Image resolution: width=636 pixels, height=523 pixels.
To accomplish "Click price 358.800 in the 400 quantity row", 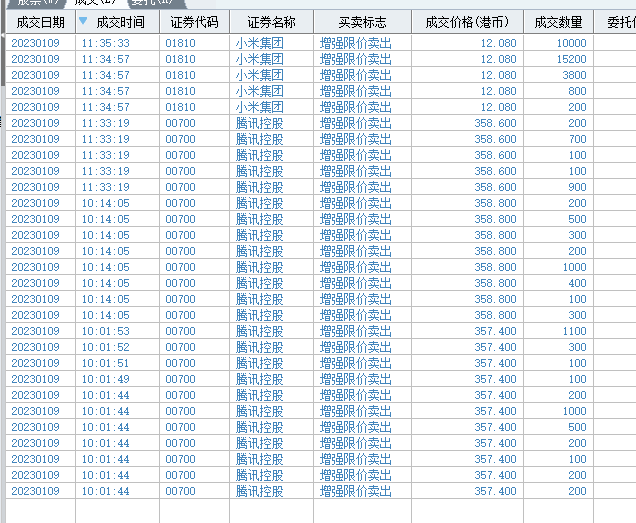I will [496, 283].
